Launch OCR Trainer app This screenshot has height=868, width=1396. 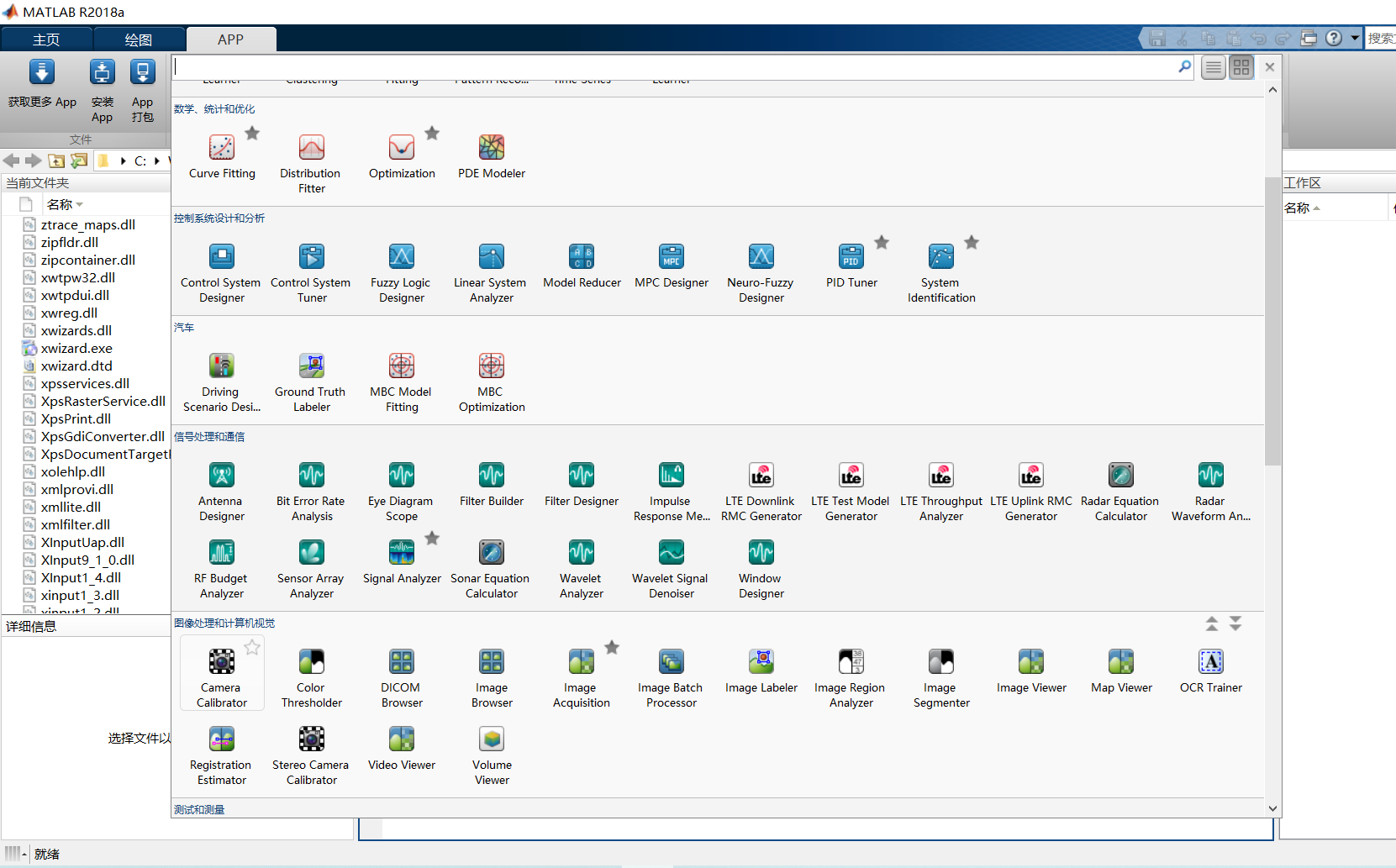[x=1211, y=671]
